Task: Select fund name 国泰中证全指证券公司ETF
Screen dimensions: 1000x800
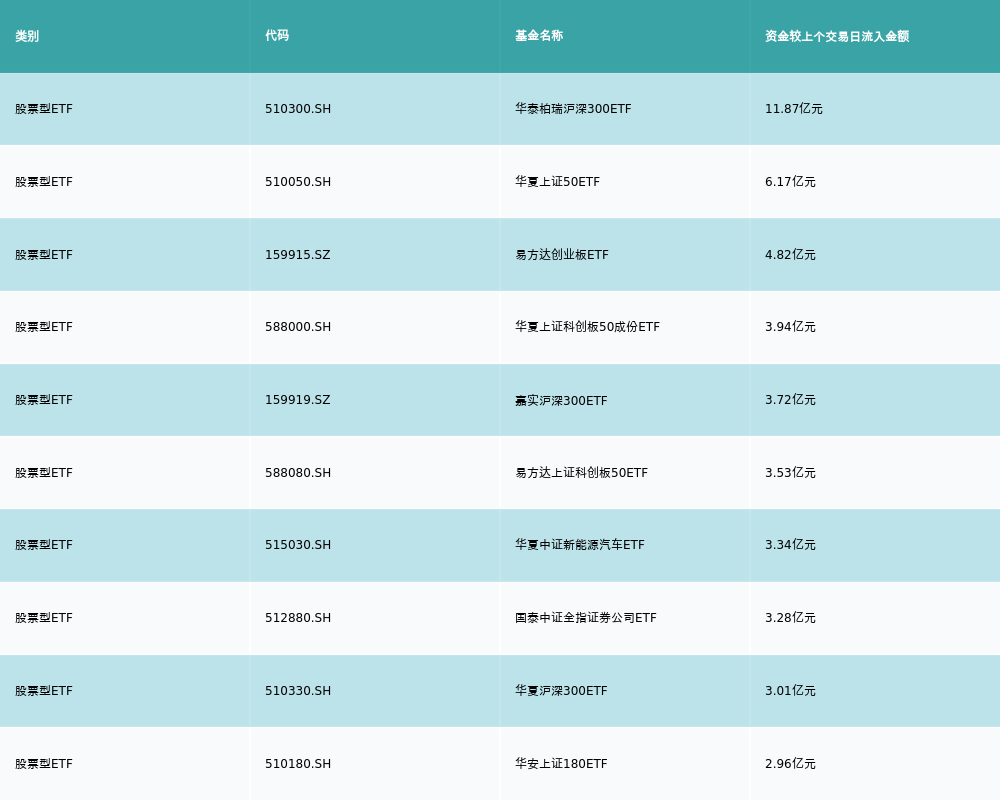Action: tap(585, 618)
